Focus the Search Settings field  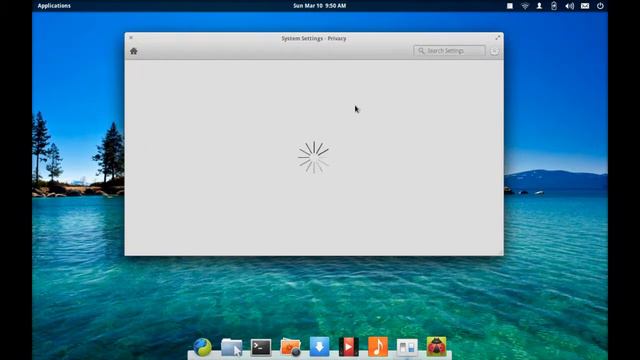[x=449, y=51]
